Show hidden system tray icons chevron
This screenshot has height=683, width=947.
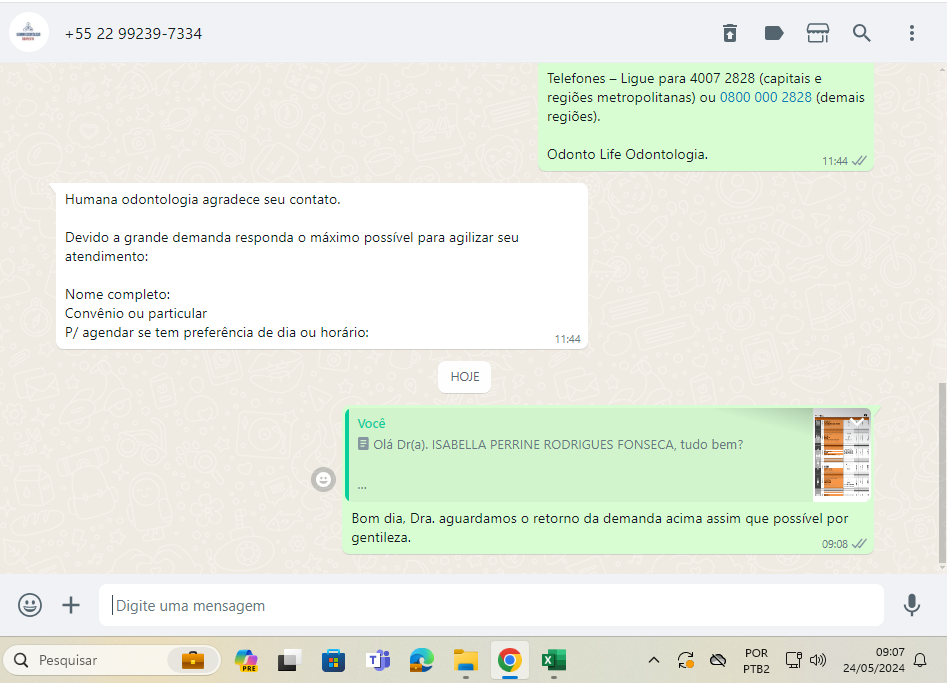[x=654, y=660]
